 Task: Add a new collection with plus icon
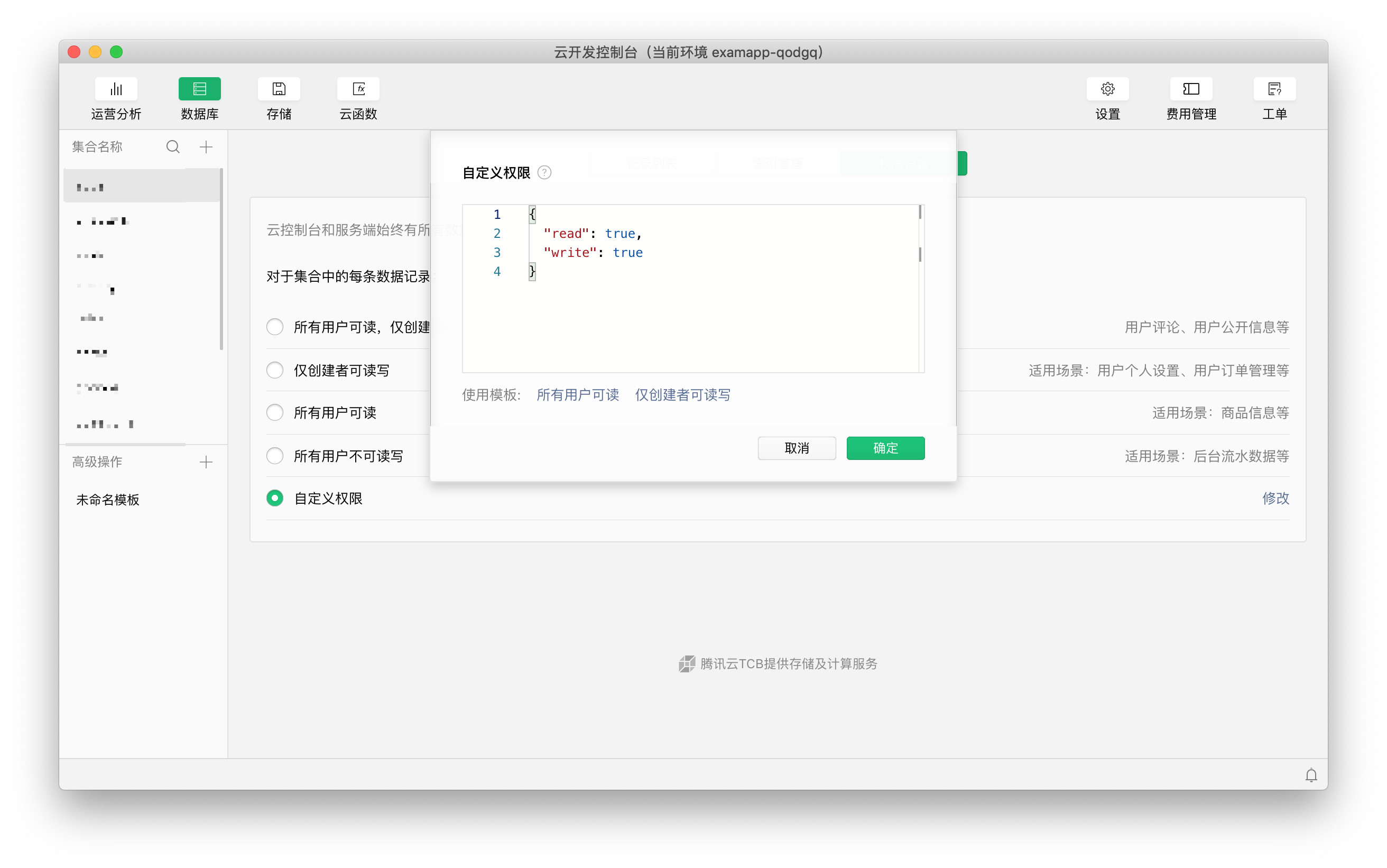[206, 147]
